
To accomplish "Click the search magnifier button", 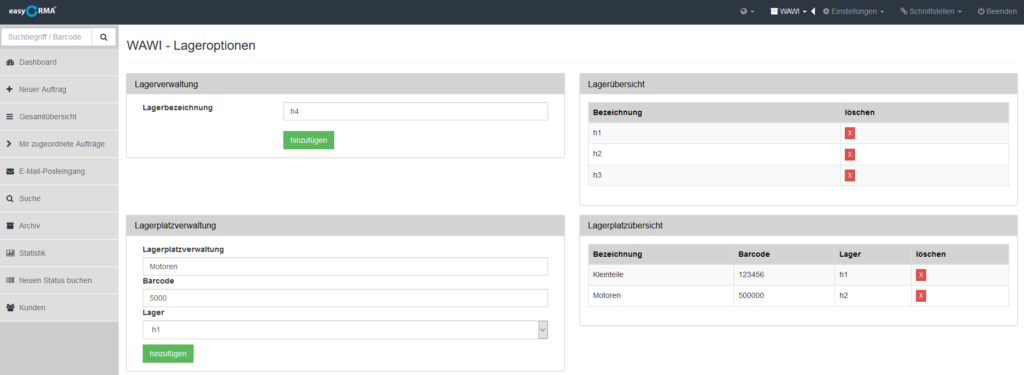I will tap(104, 37).
